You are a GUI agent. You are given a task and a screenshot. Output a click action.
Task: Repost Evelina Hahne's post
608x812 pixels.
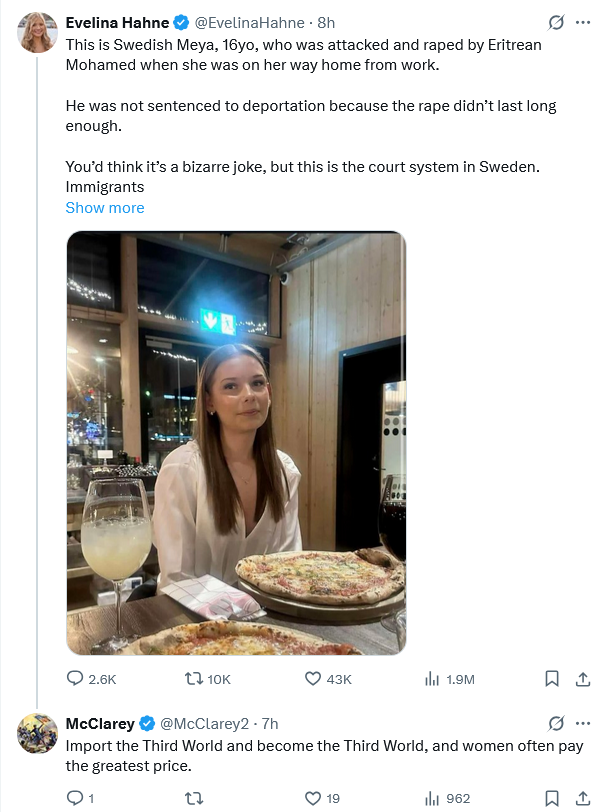(195, 679)
